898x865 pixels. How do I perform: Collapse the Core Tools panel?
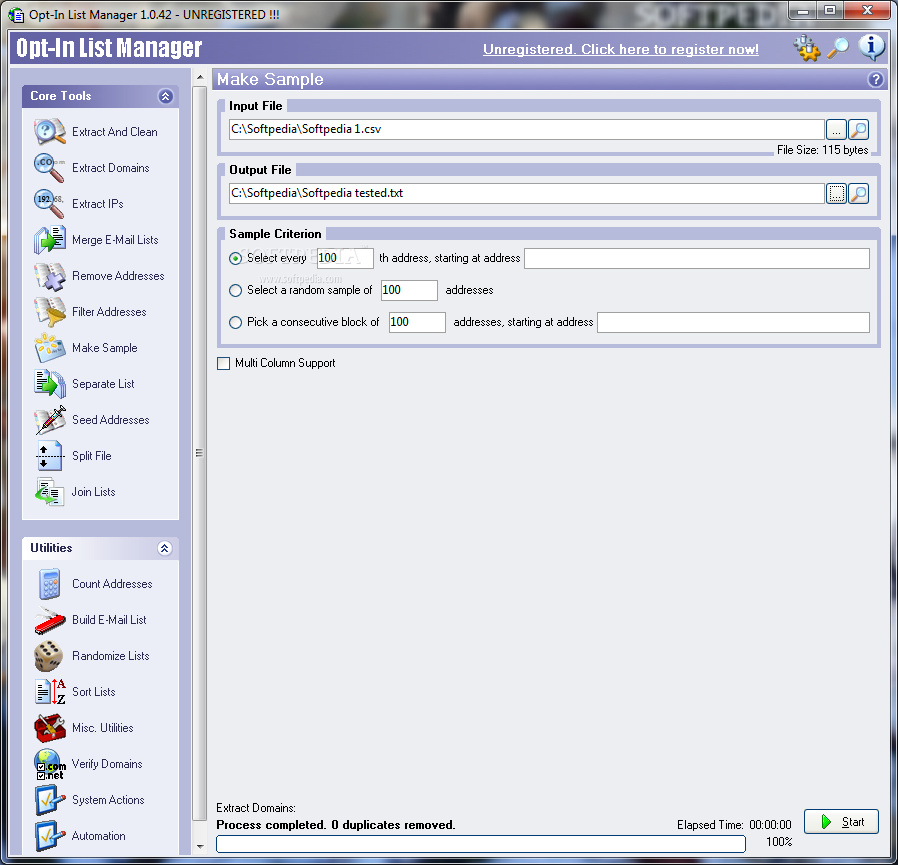pos(166,96)
